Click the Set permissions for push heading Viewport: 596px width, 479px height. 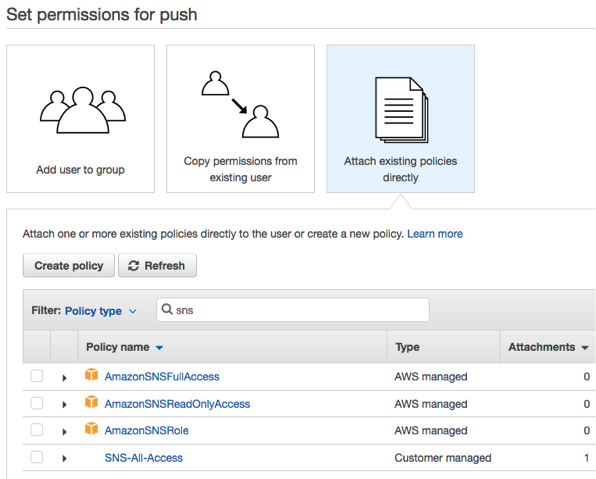(x=102, y=14)
